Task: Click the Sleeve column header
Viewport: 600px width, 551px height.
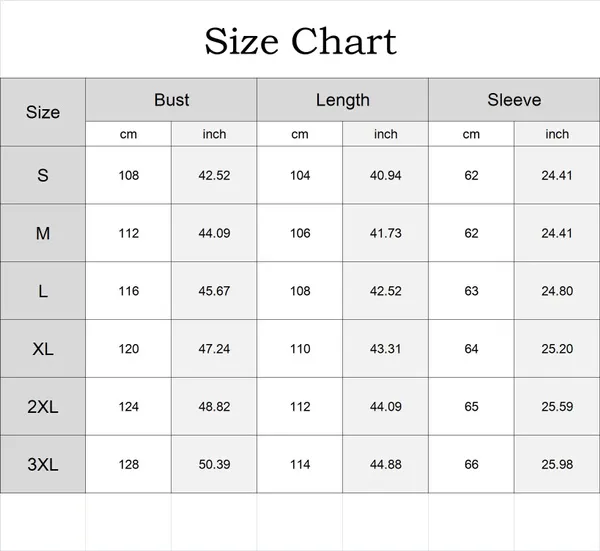Action: 514,100
